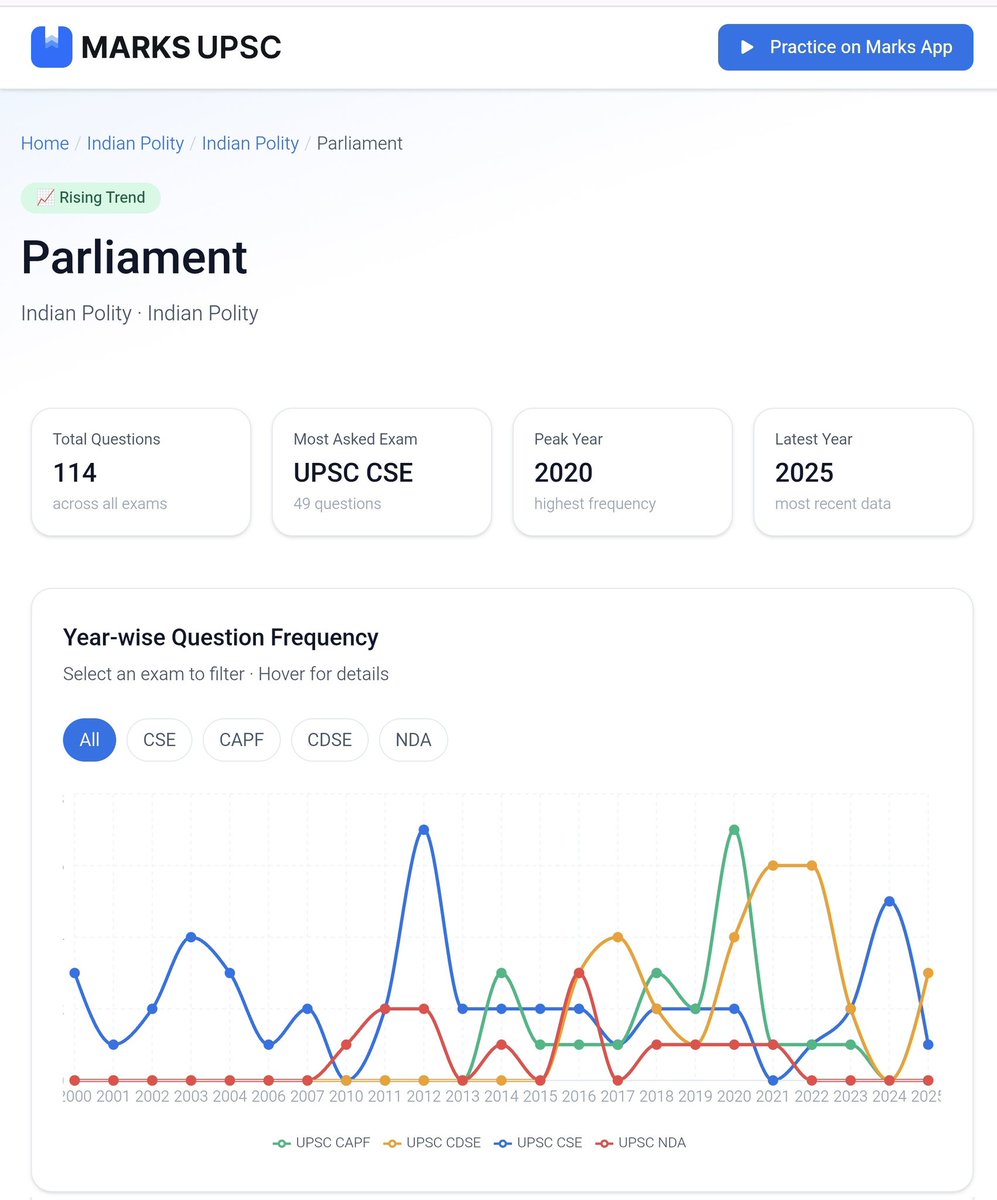This screenshot has width=997, height=1200.
Task: Click the green CAPF point at 2018
Action: (656, 973)
